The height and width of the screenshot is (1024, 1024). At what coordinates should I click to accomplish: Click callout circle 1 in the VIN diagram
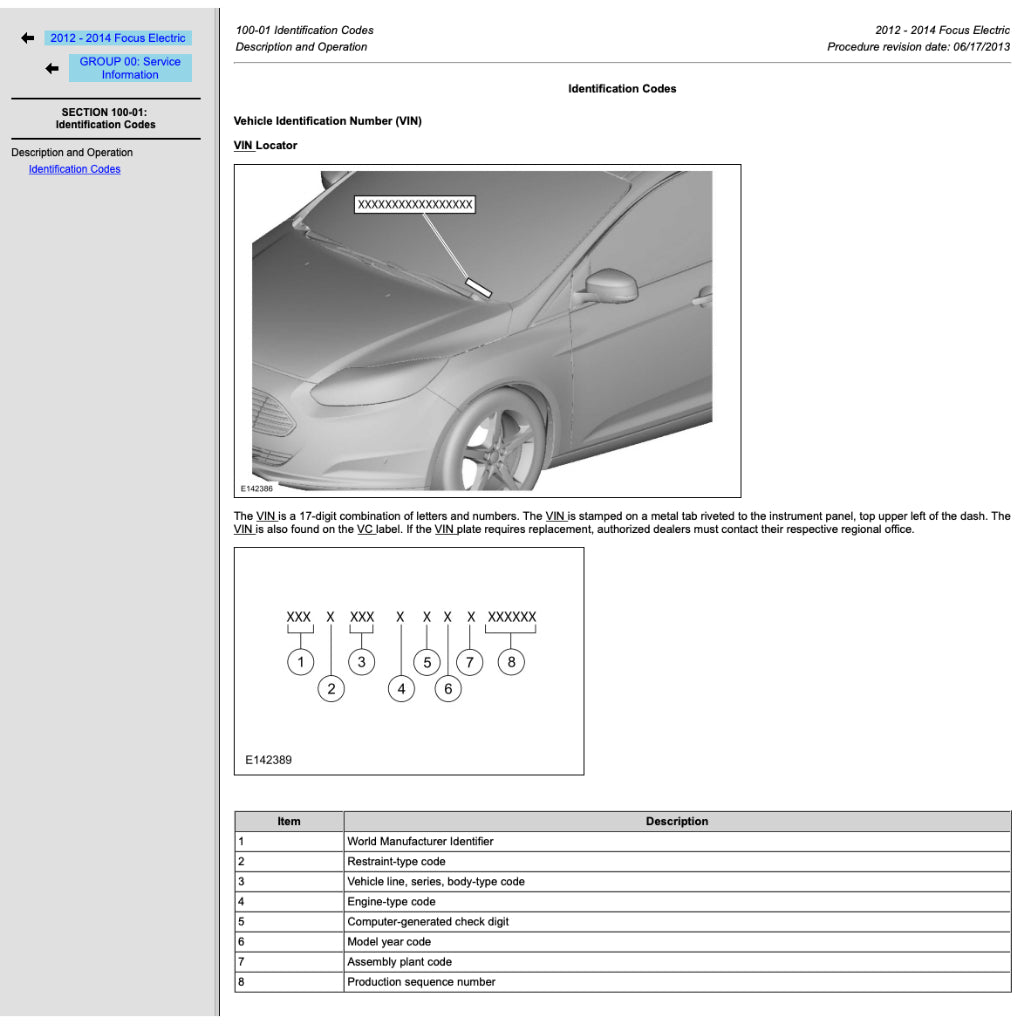(300, 661)
